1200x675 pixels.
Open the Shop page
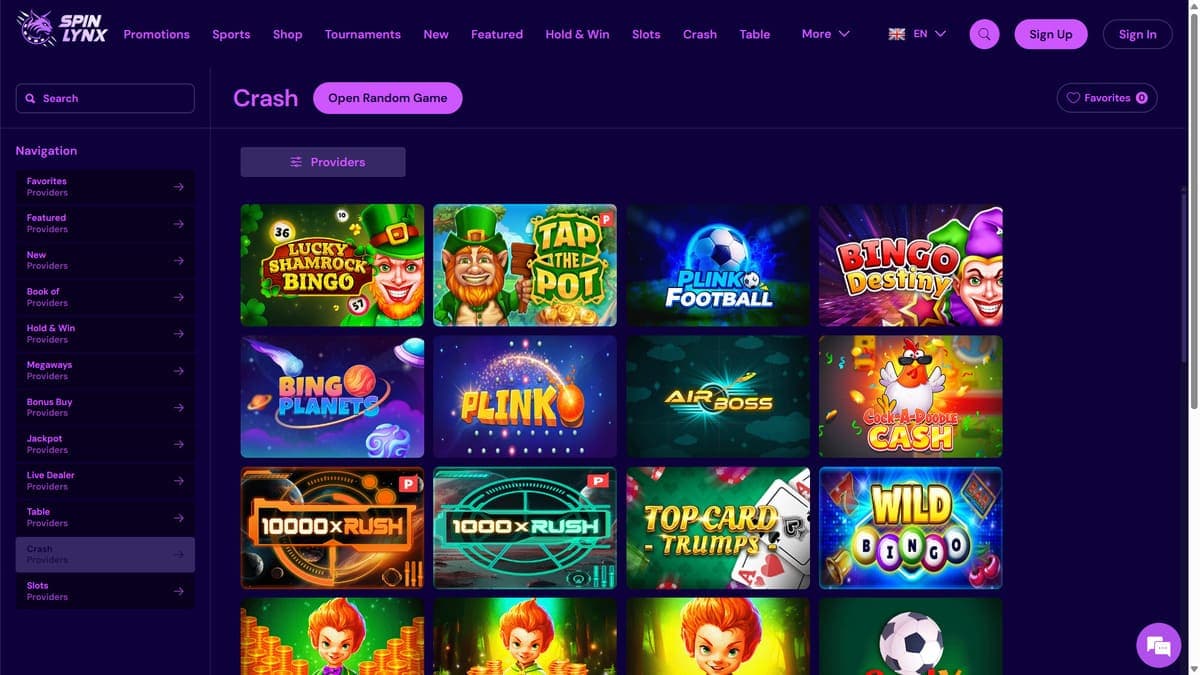click(287, 34)
